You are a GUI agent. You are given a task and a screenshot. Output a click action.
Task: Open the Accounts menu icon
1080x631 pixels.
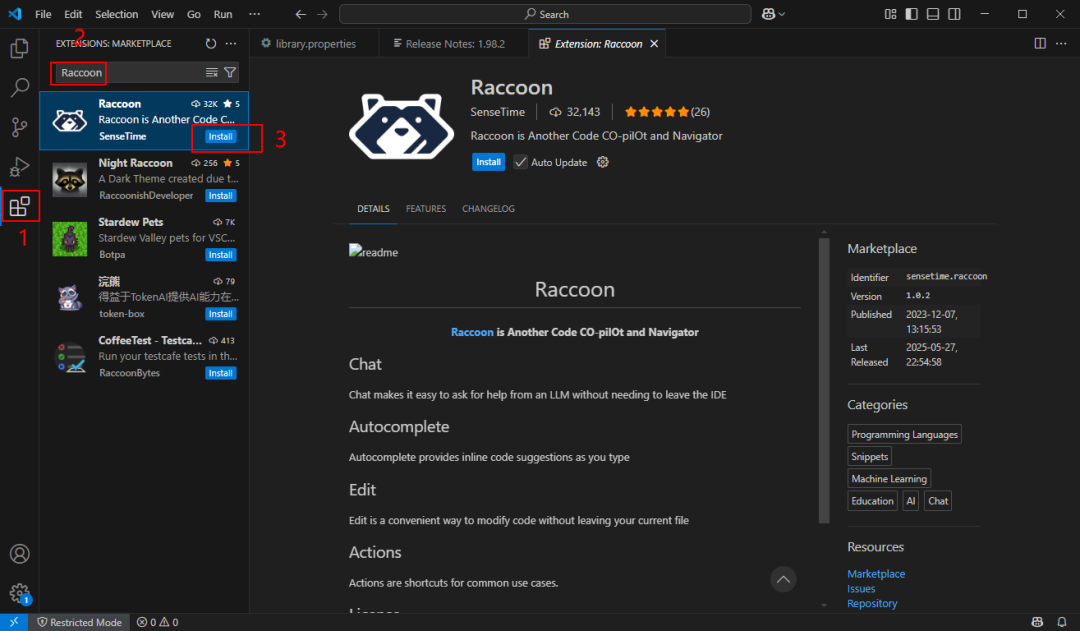19,554
